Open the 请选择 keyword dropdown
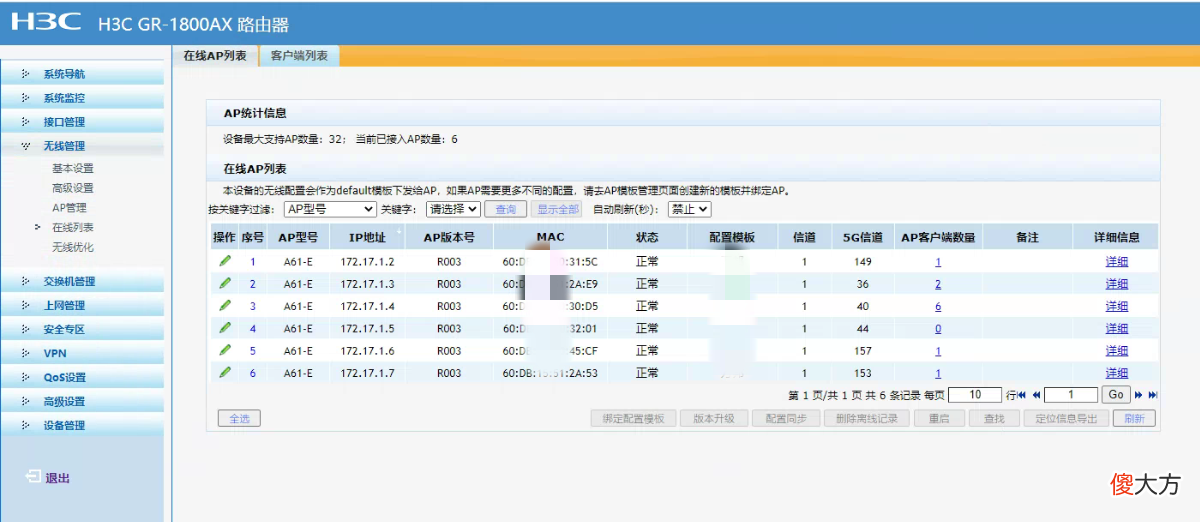Viewport: 1200px width, 522px height. pos(454,209)
